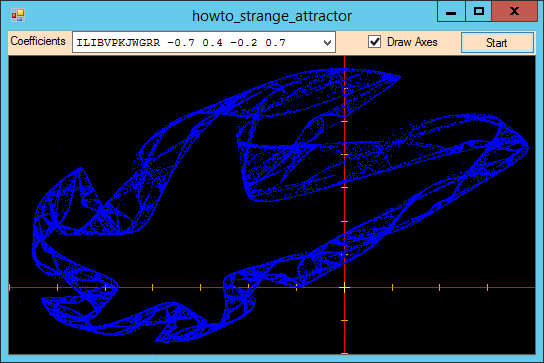Click the Draw Axes label text
Image resolution: width=544 pixels, height=363 pixels.
[x=412, y=42]
